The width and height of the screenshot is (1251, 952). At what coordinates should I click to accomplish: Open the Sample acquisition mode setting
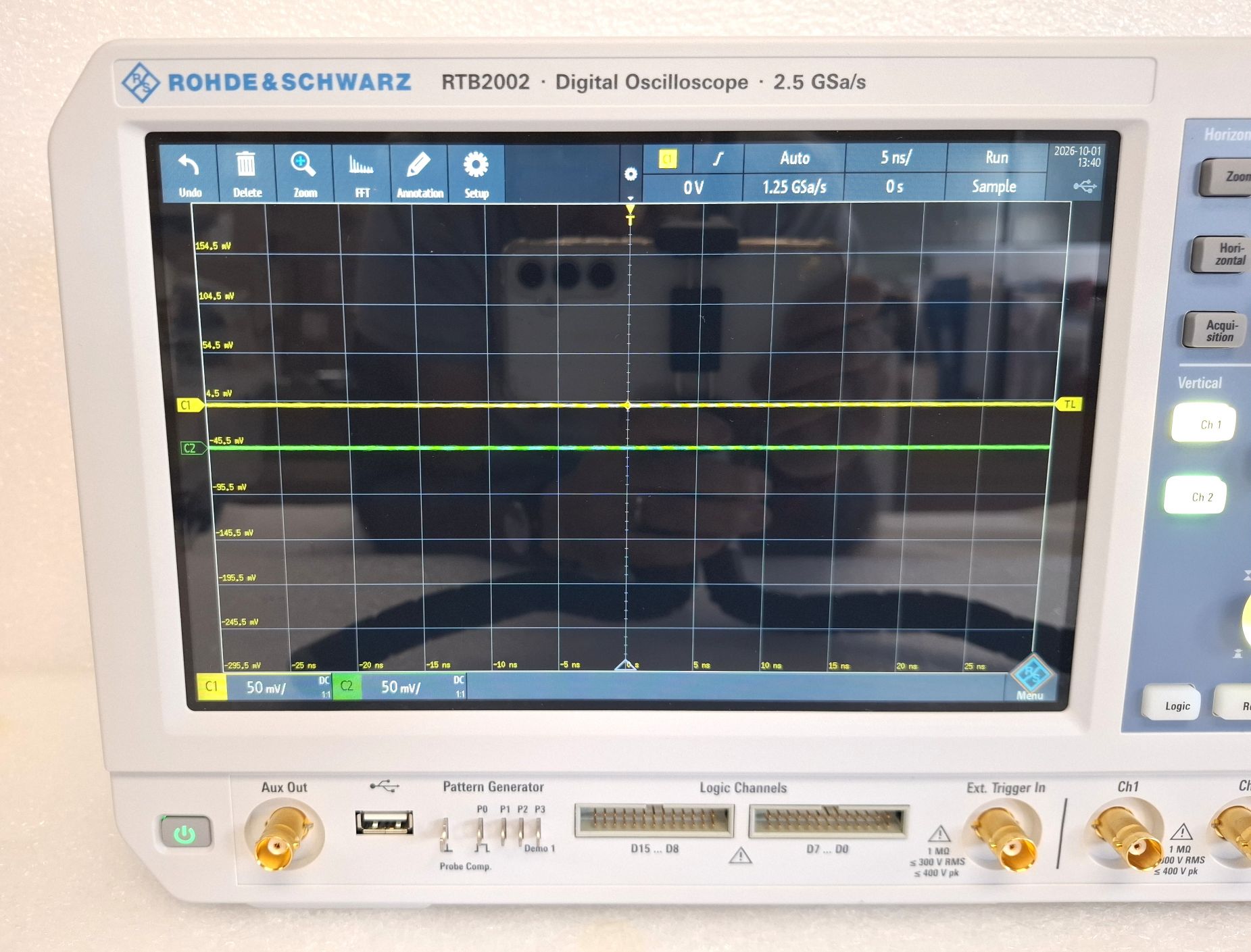[x=994, y=186]
